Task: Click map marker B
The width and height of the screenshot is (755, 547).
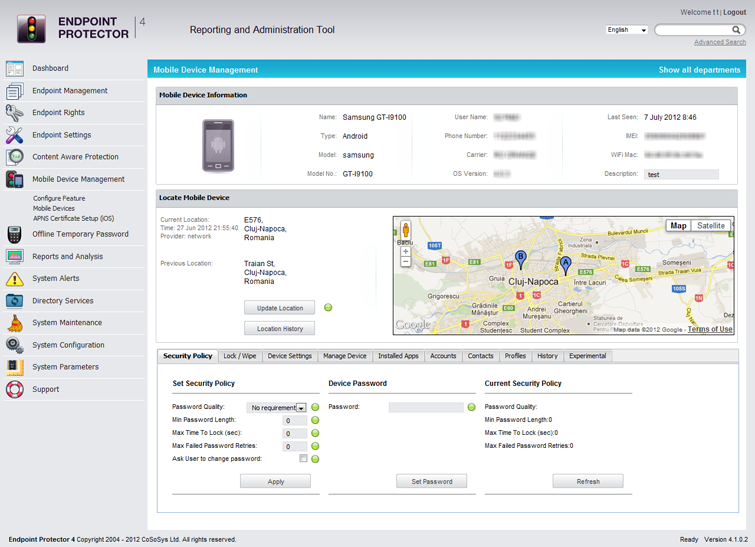Action: (521, 259)
